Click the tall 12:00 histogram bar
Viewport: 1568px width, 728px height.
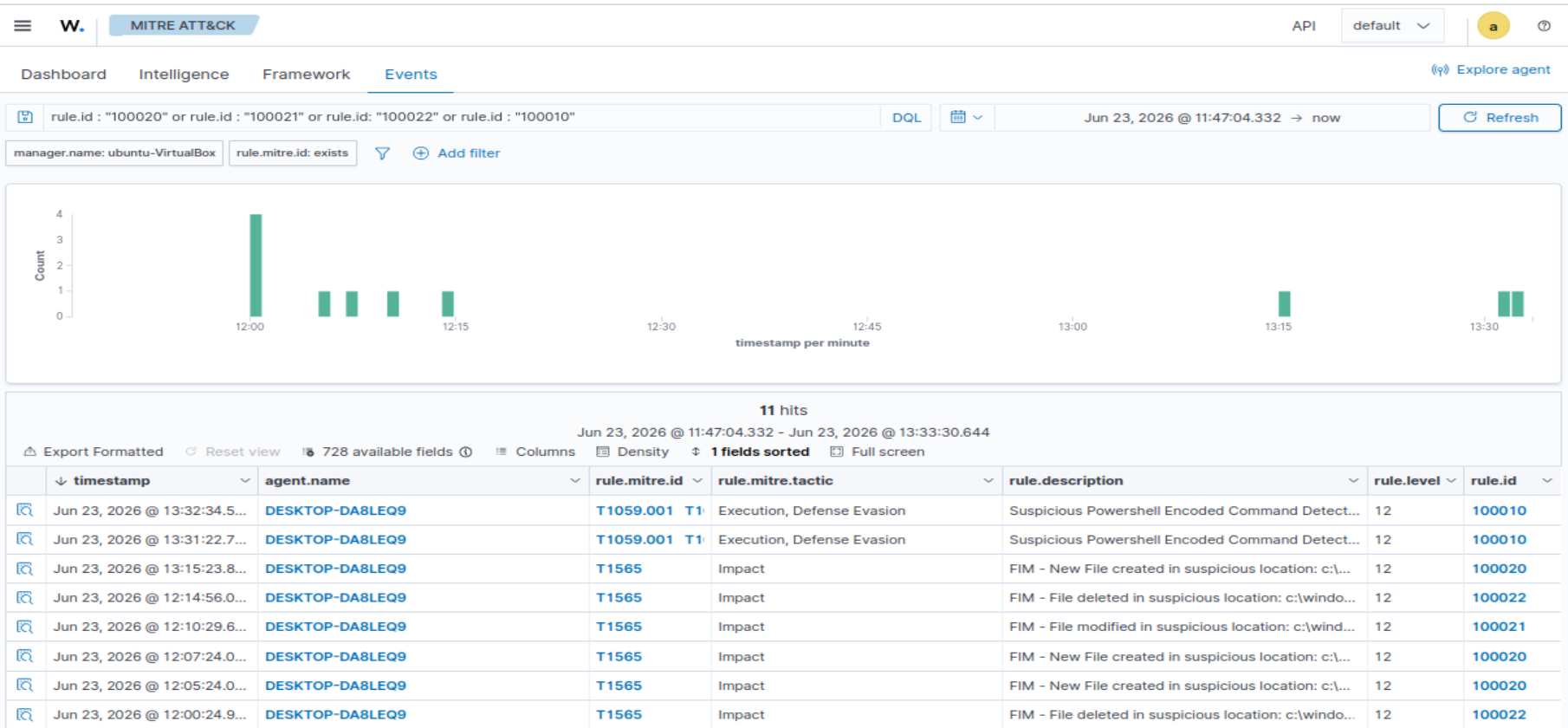point(256,265)
